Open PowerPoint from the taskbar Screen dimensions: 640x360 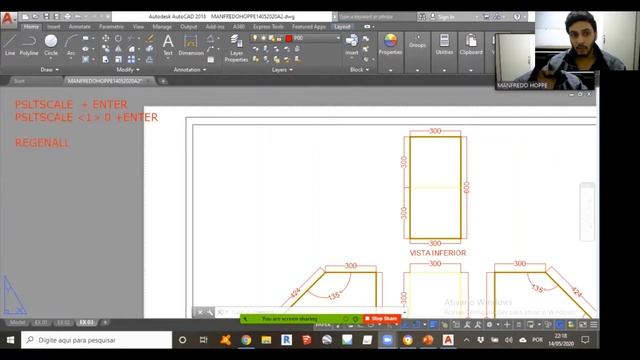(x=427, y=340)
